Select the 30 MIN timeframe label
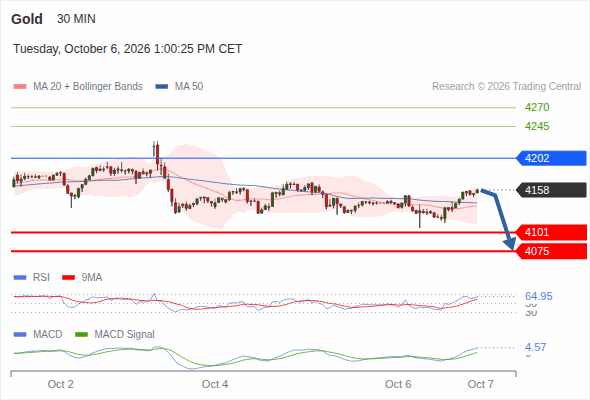 (76, 19)
